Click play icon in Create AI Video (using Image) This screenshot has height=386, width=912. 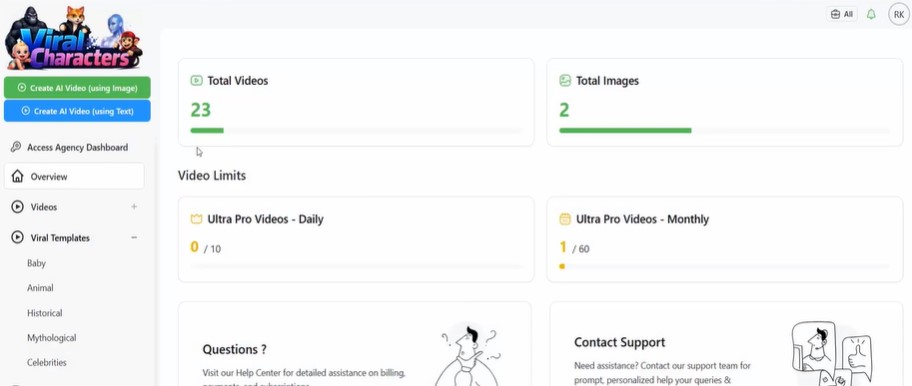click(22, 88)
